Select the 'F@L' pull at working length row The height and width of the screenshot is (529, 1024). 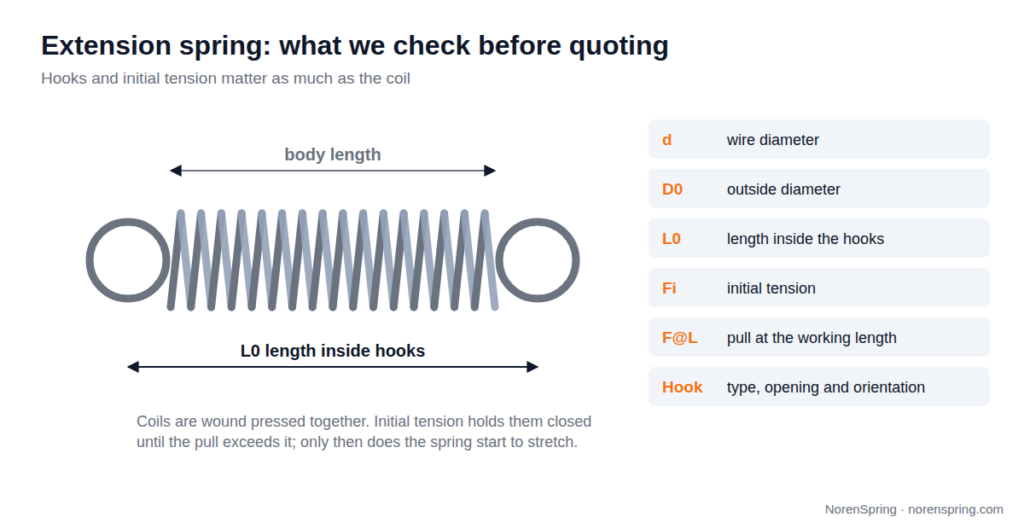point(819,338)
